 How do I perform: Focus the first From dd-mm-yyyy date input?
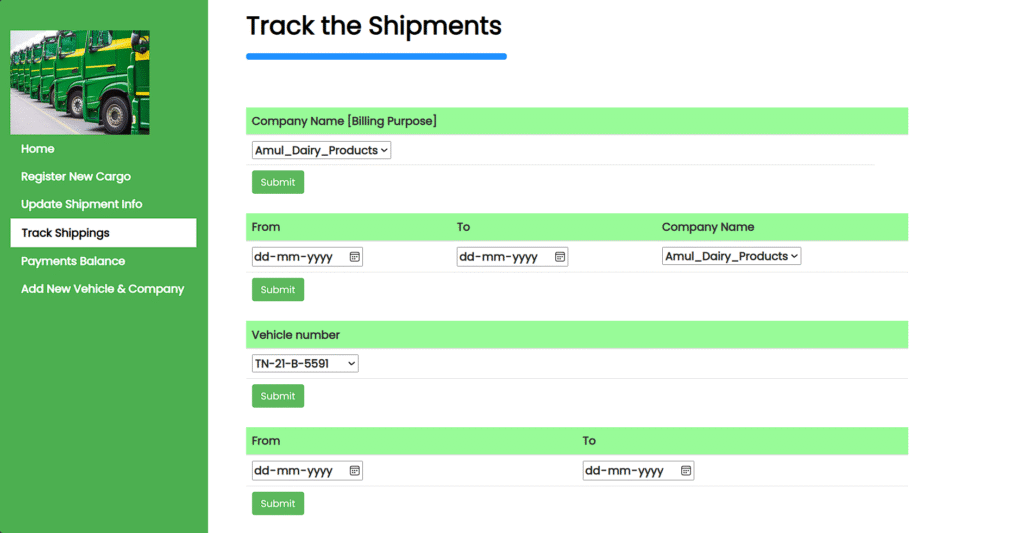point(307,257)
